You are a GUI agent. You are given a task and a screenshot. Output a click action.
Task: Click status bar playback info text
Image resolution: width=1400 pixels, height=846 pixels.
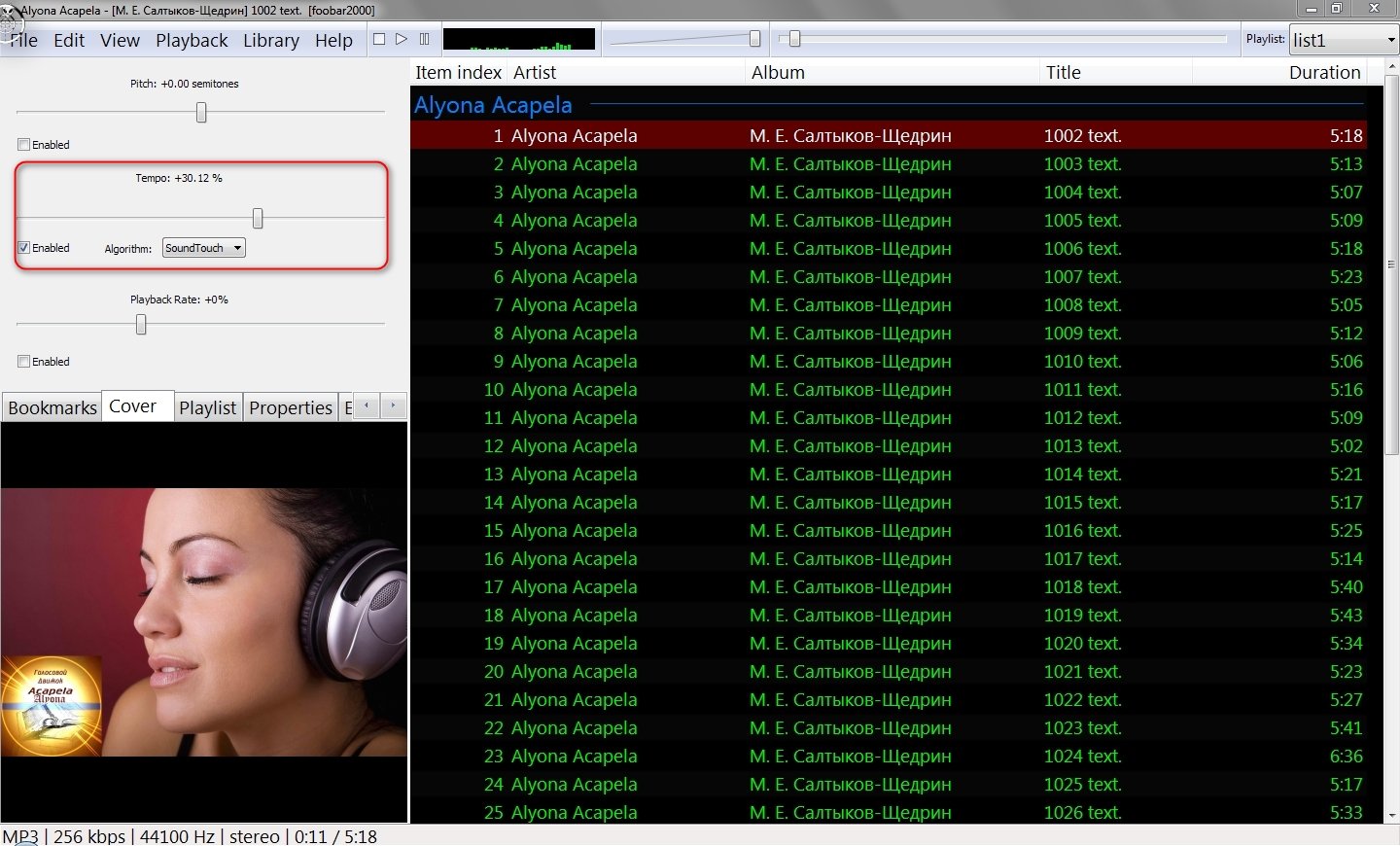coord(190,836)
